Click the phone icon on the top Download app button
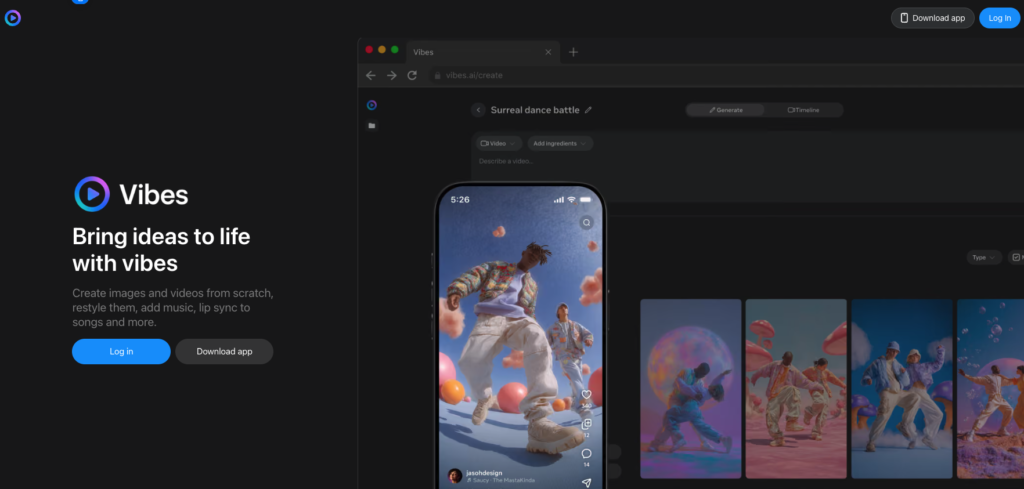This screenshot has width=1024, height=489. pyautogui.click(x=904, y=18)
